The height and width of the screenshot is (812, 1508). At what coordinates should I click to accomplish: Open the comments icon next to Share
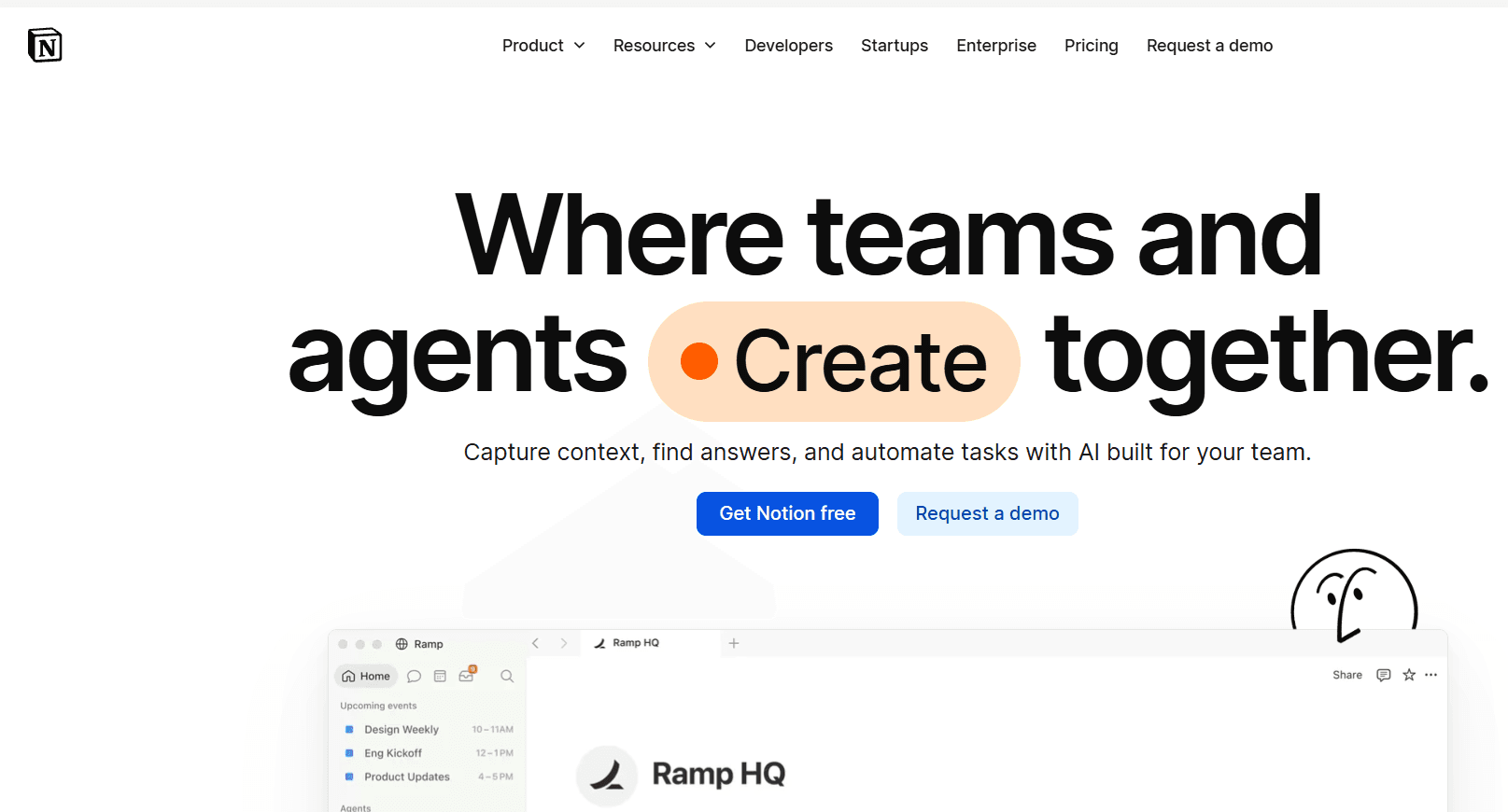click(1384, 675)
